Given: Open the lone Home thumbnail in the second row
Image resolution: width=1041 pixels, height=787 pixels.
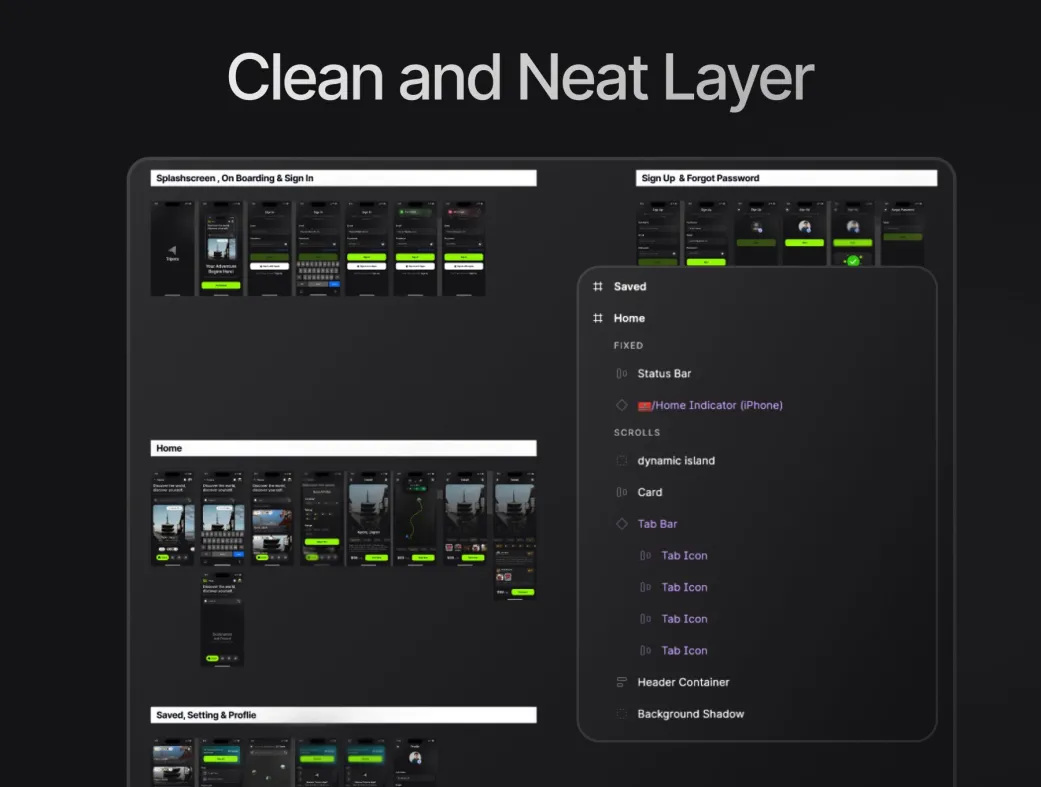Looking at the screenshot, I should (x=222, y=620).
